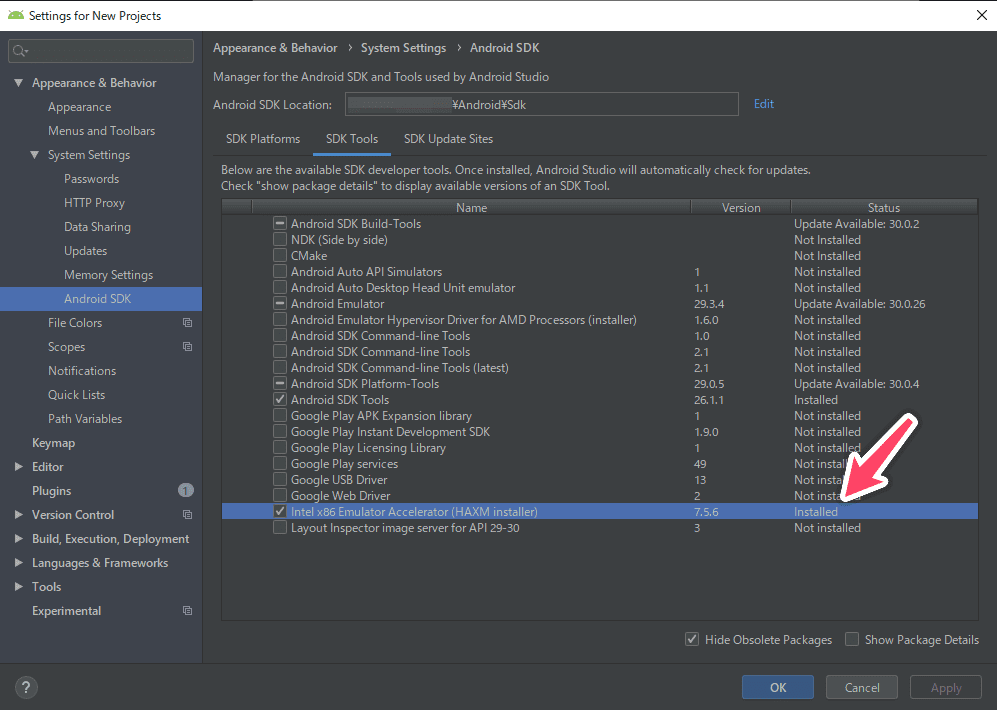
Task: Toggle the Android SDK Build-Tools checkbox
Action: (x=280, y=224)
